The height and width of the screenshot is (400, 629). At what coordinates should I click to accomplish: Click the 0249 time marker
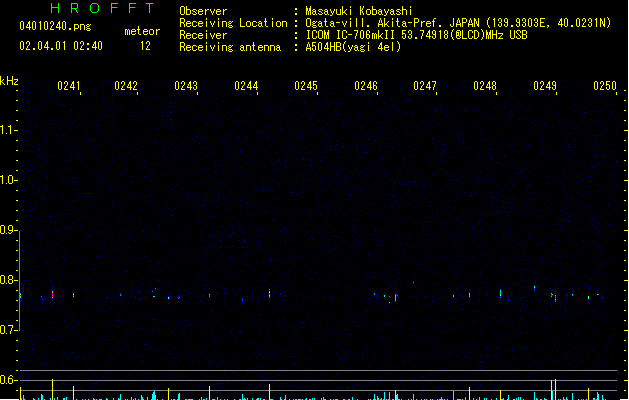(545, 86)
